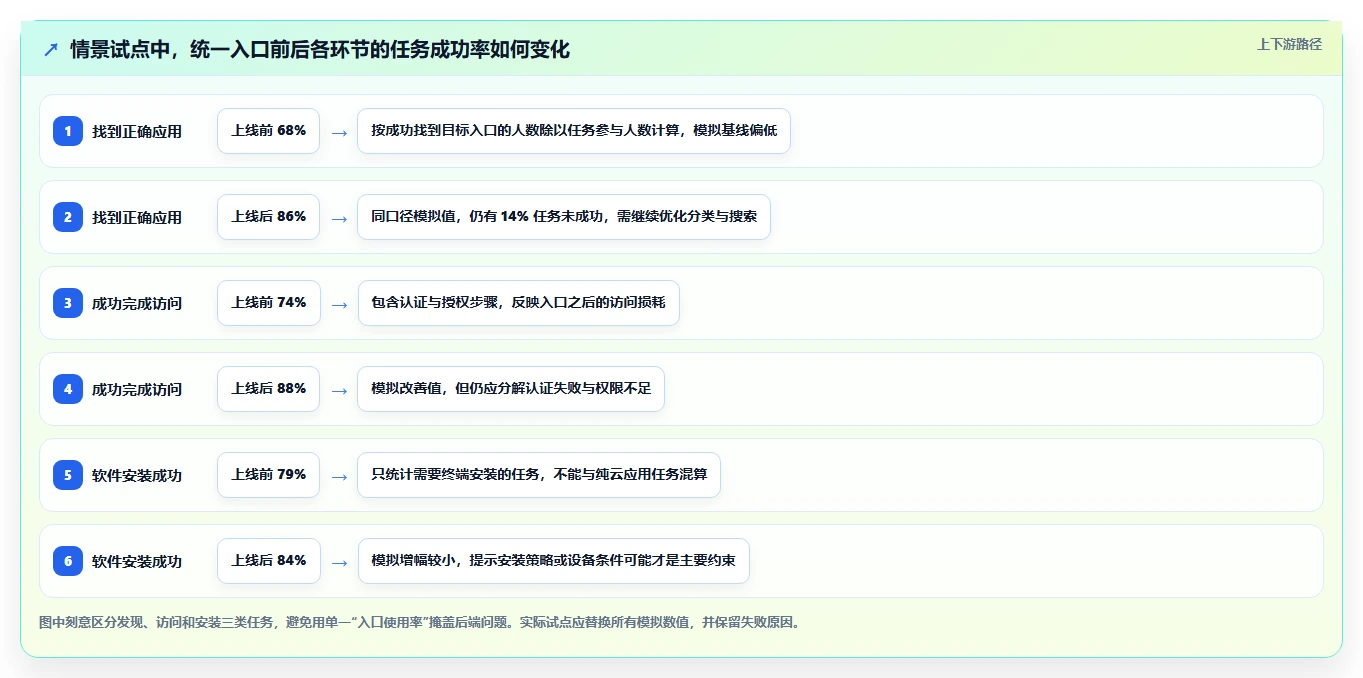
Task: Click the 上线前 74% value pill
Action: point(269,303)
